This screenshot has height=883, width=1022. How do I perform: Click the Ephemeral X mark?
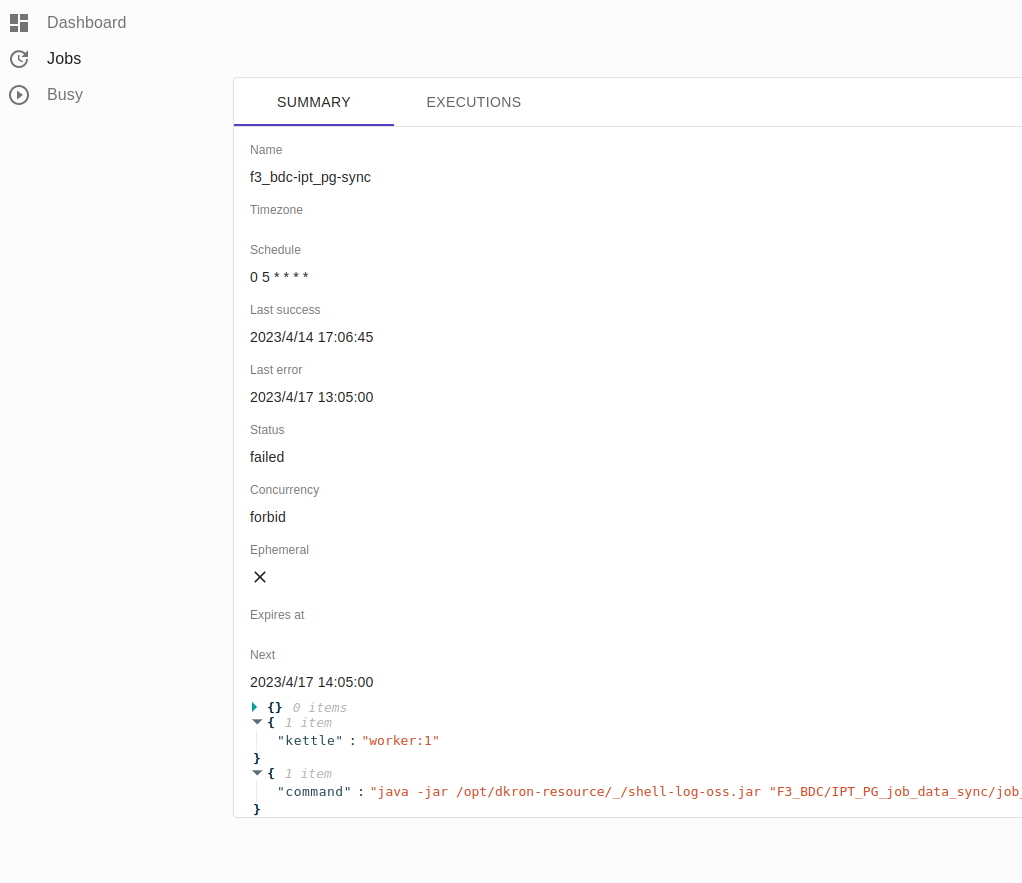pyautogui.click(x=259, y=577)
